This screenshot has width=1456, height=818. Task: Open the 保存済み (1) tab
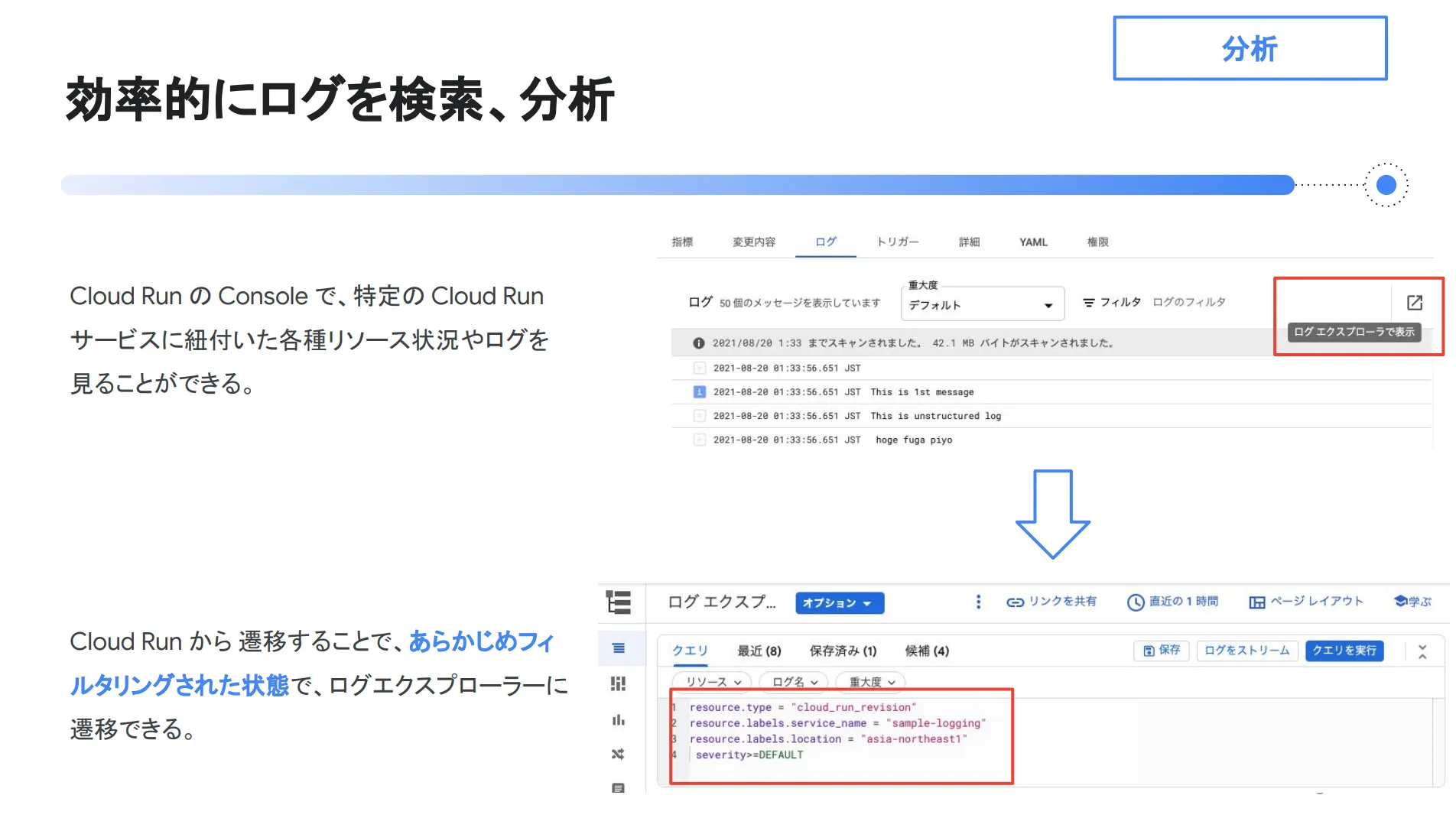(843, 651)
